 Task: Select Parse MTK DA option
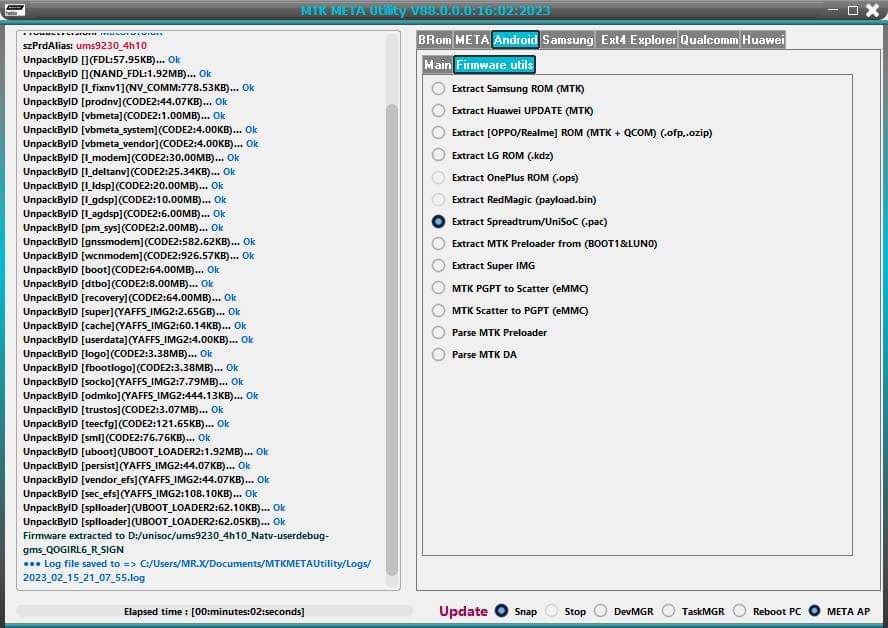[x=438, y=354]
